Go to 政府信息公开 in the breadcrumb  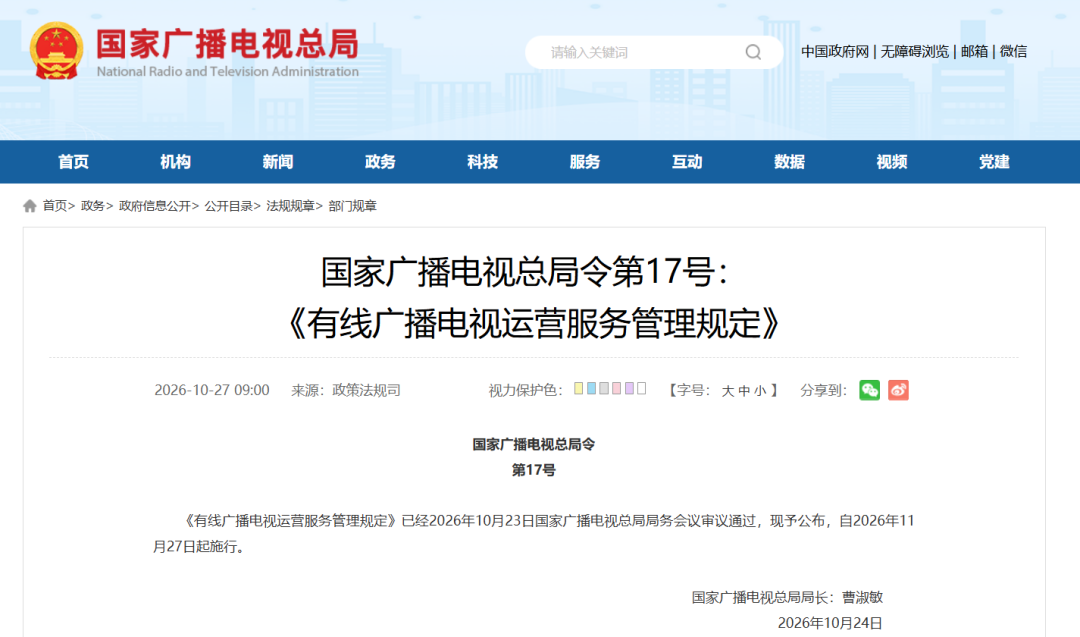tap(155, 206)
